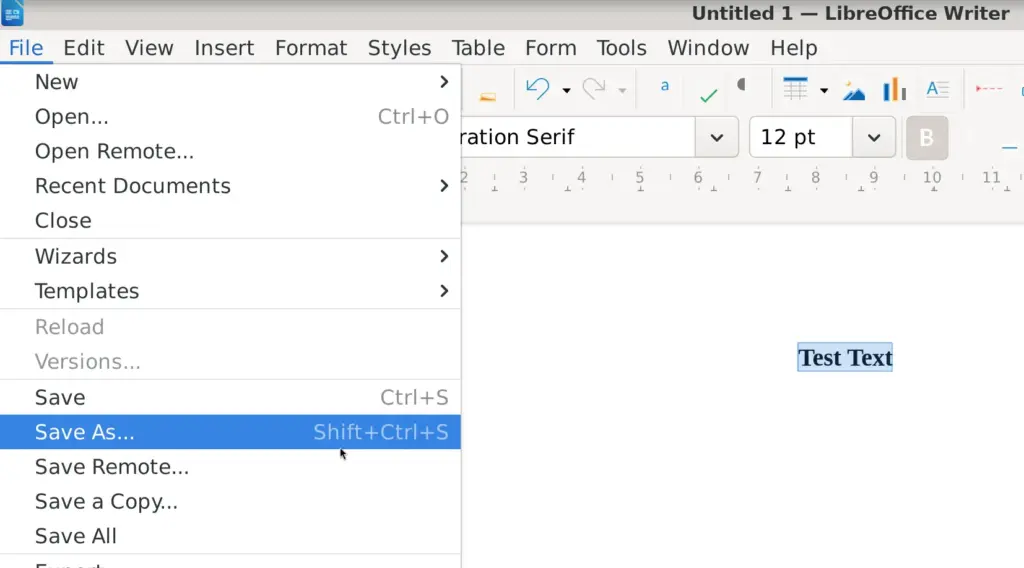
Task: Open the Styles menu
Action: click(399, 48)
